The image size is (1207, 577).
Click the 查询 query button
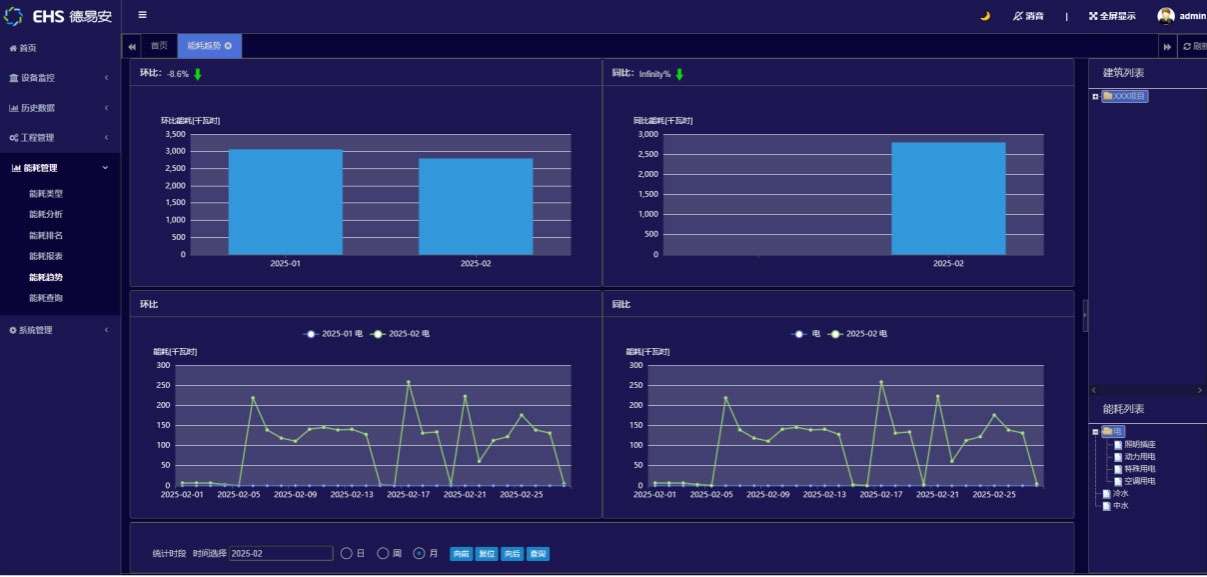538,554
